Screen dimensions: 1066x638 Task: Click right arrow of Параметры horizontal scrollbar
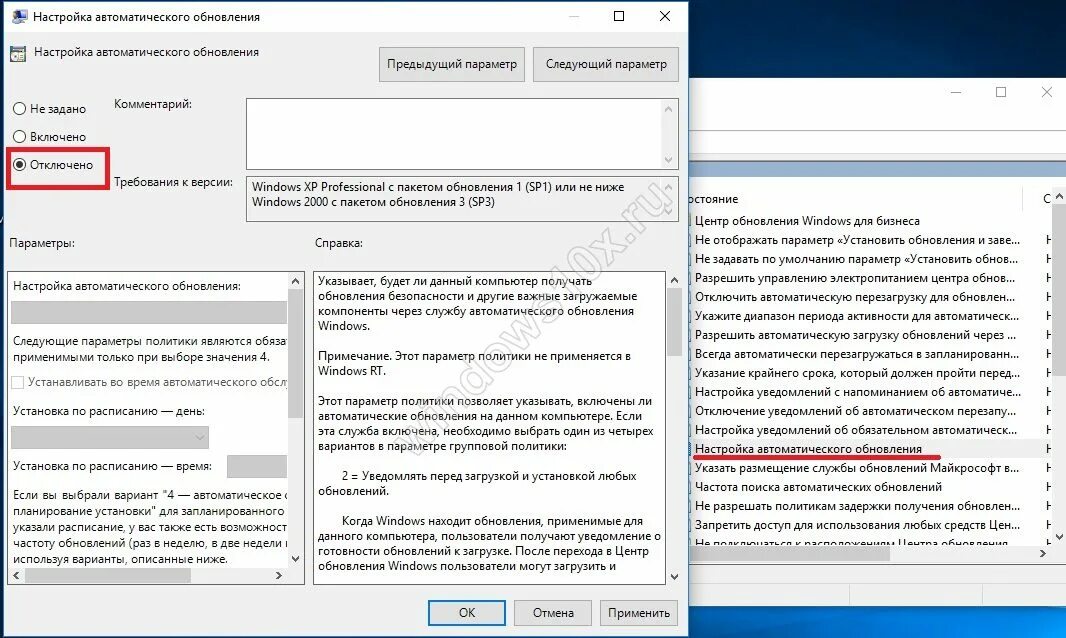tap(279, 575)
